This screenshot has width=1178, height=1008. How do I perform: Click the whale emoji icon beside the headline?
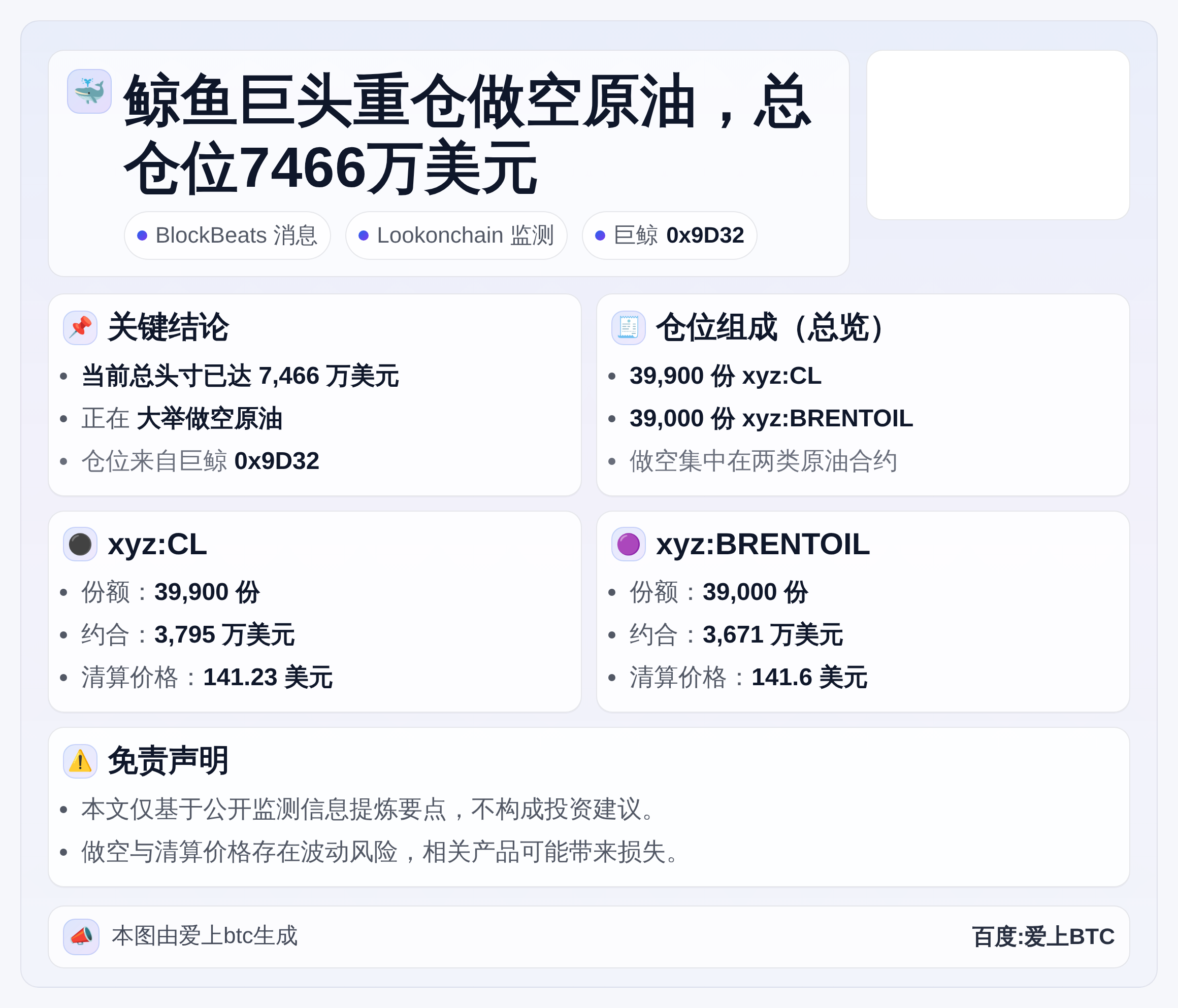click(x=89, y=91)
